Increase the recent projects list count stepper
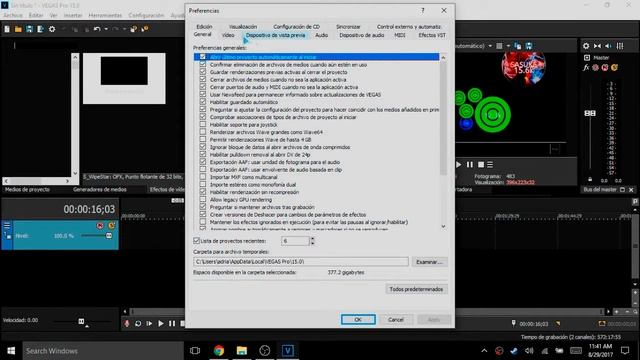The height and width of the screenshot is (360, 640). click(312, 239)
